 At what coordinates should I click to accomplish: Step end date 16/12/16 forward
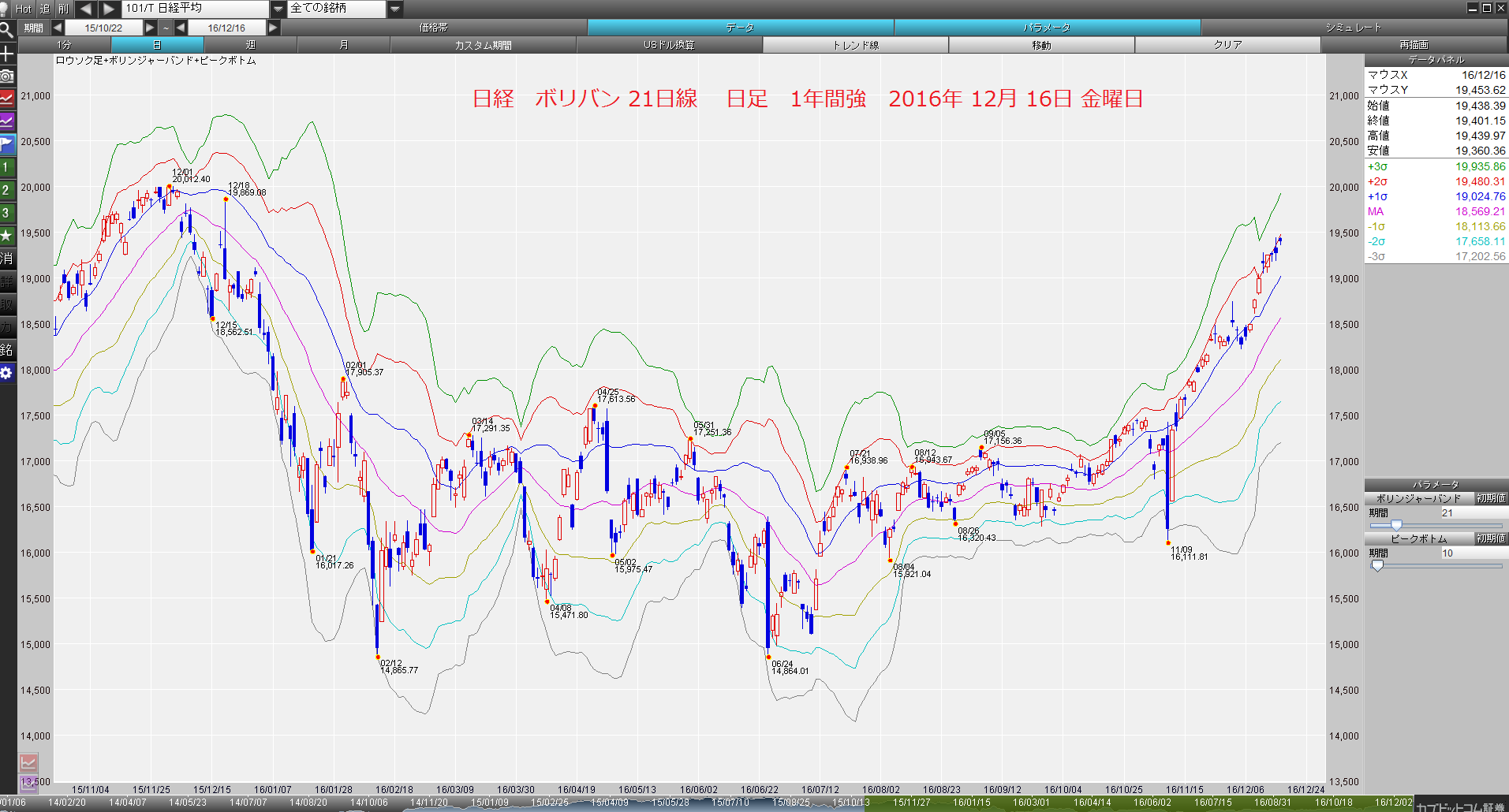coord(273,28)
